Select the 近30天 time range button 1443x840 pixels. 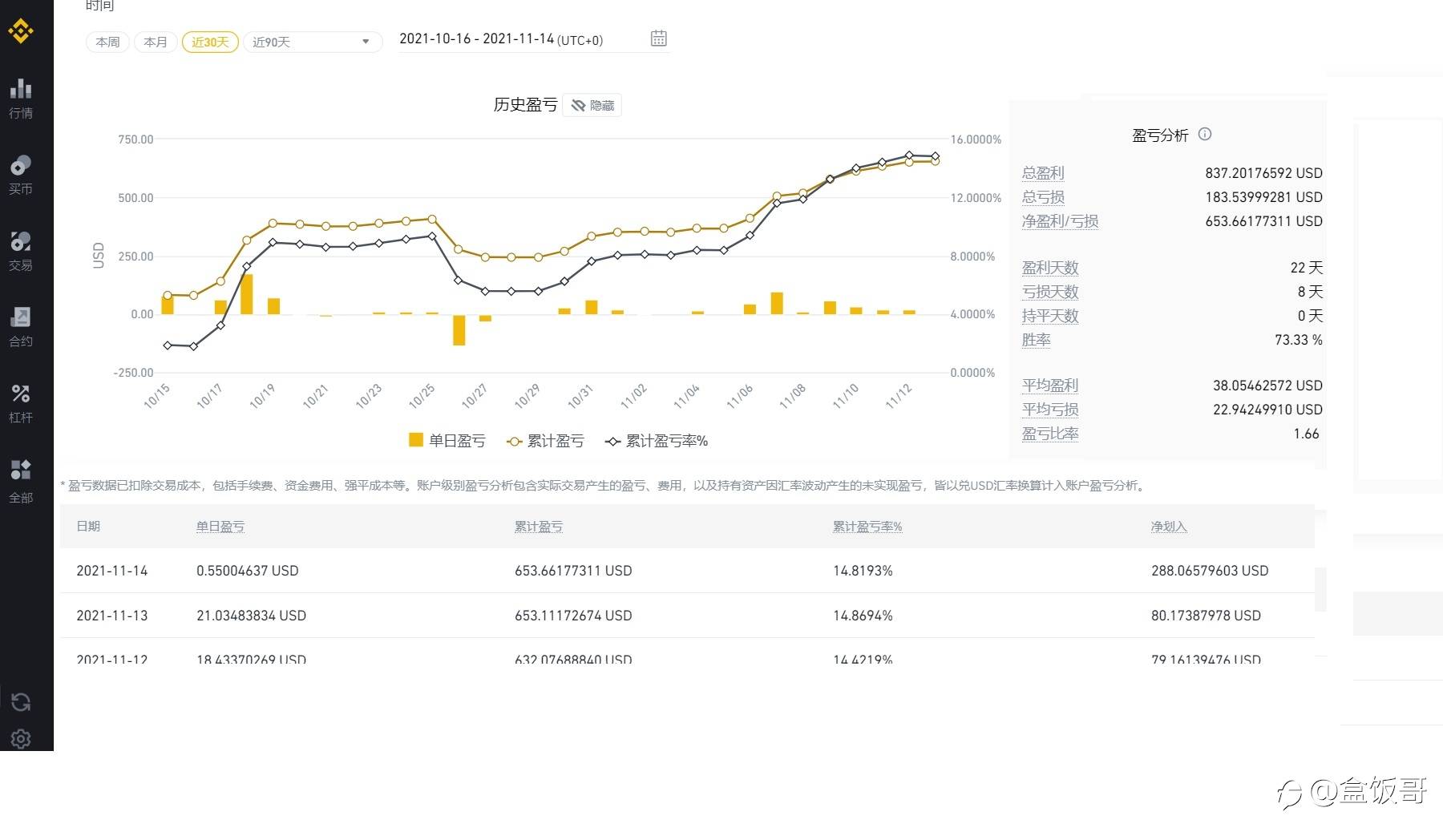click(x=210, y=42)
